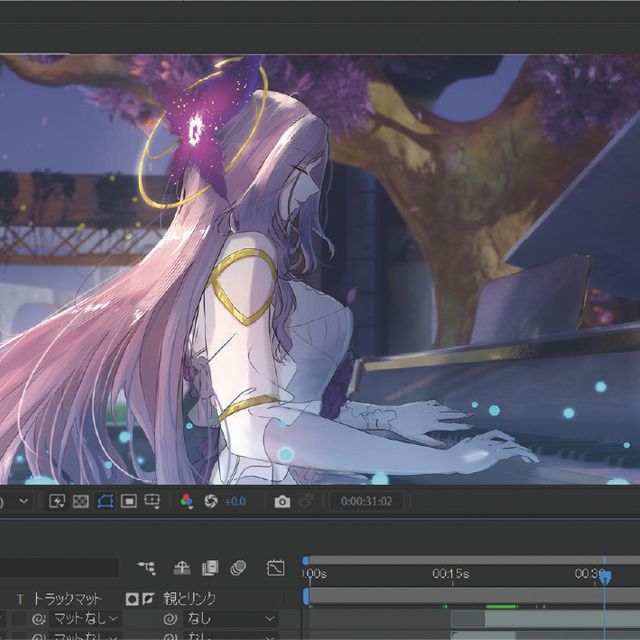Click the 00:15s mark on time ruler

pos(451,574)
